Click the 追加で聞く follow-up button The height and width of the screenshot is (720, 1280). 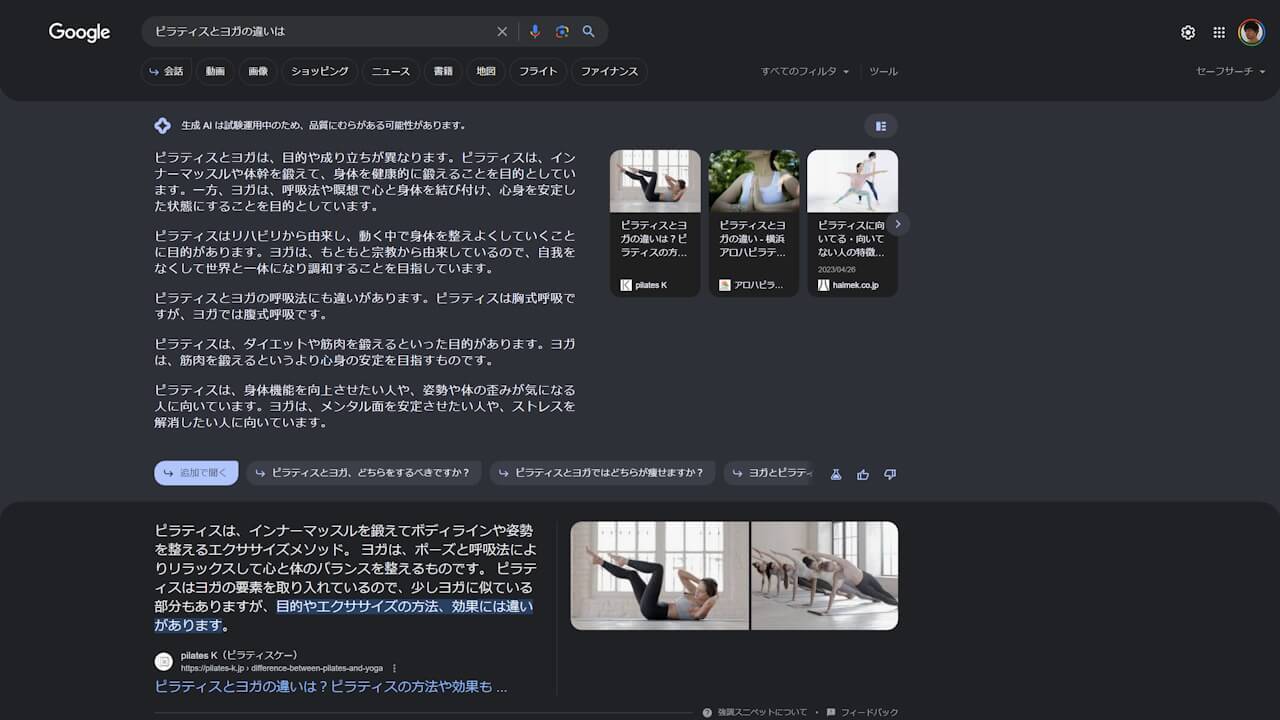[x=196, y=472]
